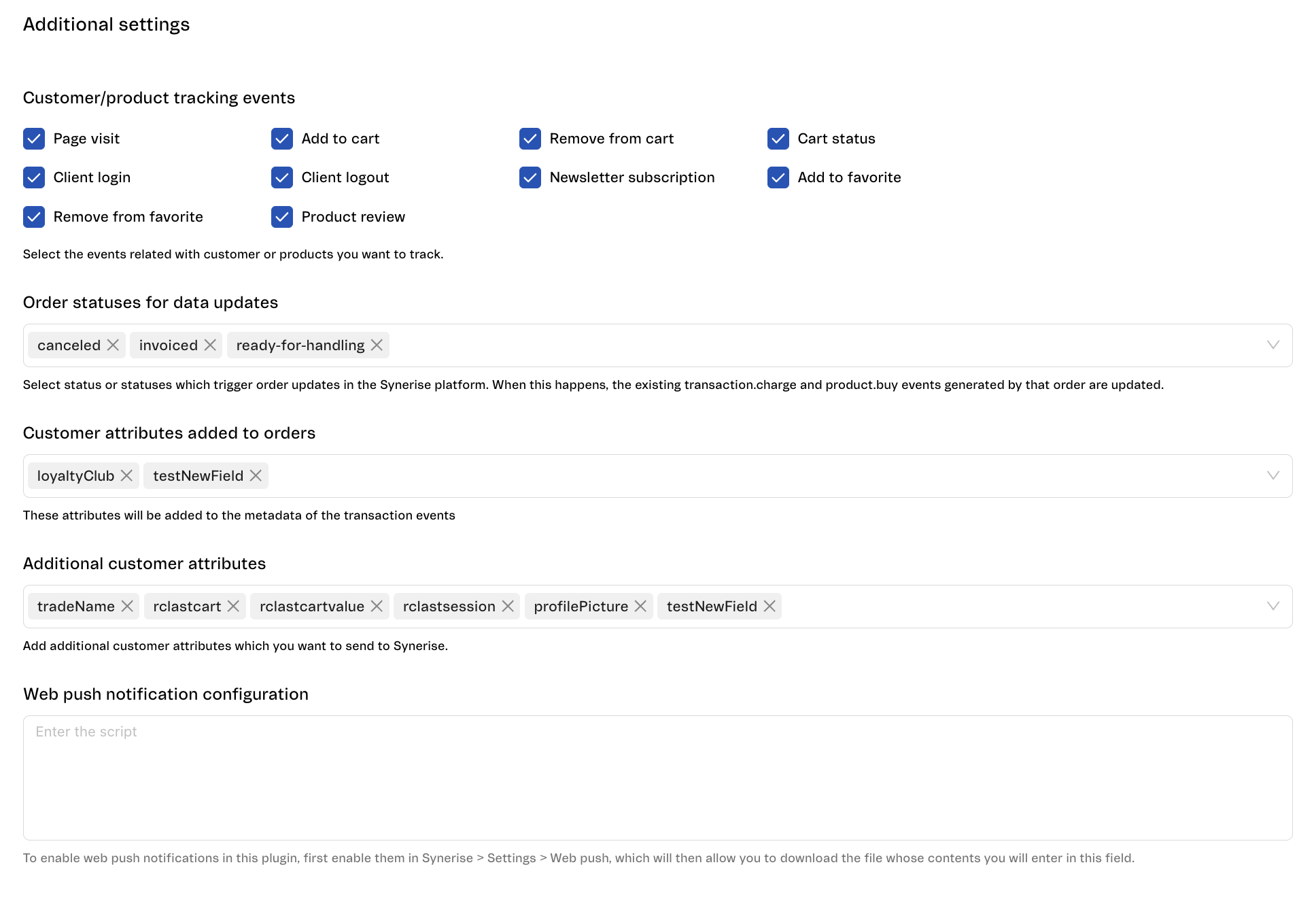The height and width of the screenshot is (918, 1316).
Task: Expand the Customer attributes added to orders dropdown
Action: pos(1275,475)
